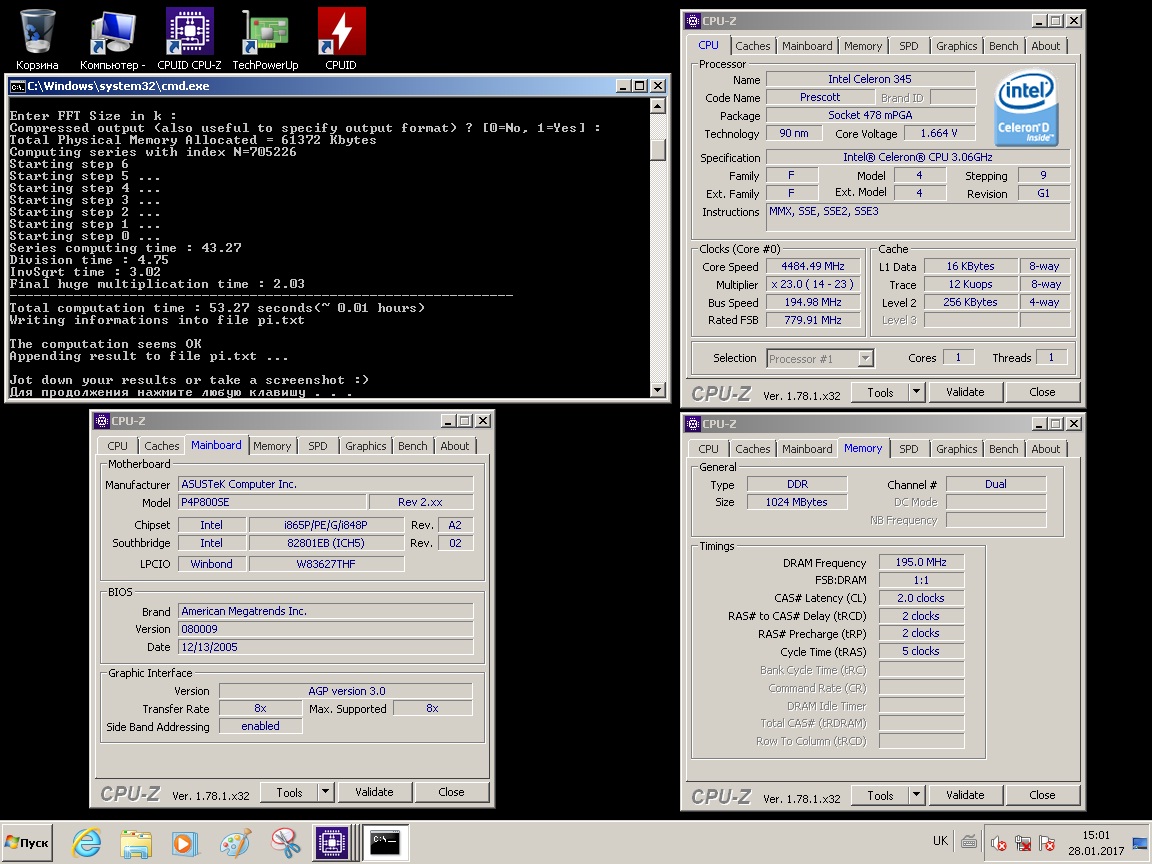Switch to cmd.exe taskbar button
Viewport: 1152px width, 864px height.
[386, 843]
